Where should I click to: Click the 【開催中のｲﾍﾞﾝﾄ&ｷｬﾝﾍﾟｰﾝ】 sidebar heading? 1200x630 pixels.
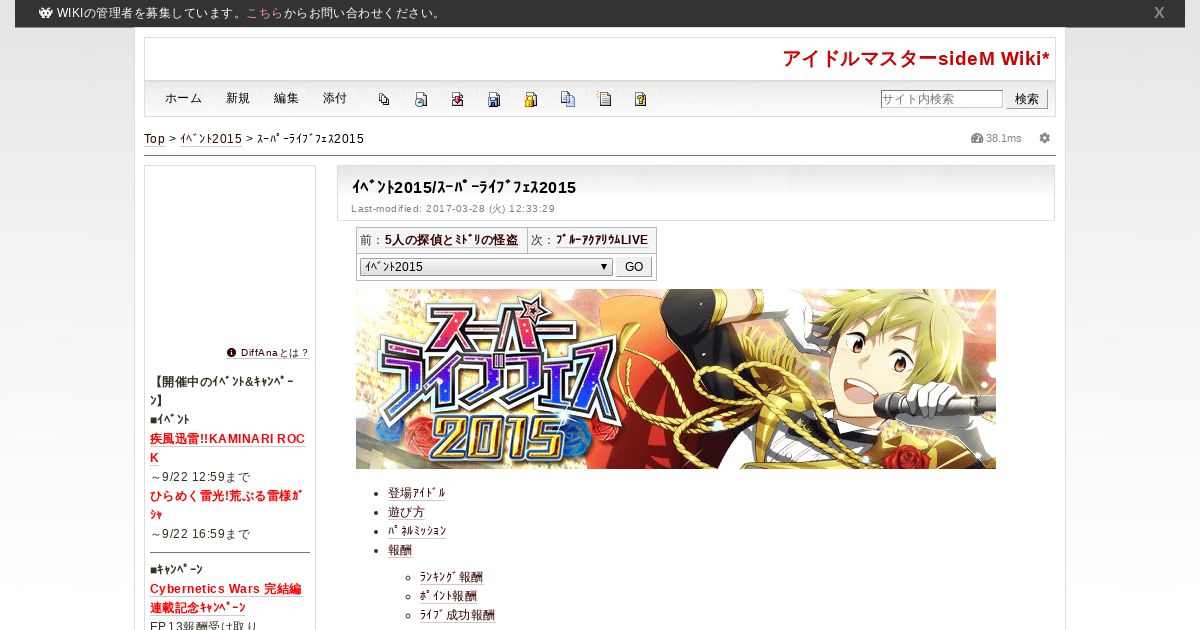pyautogui.click(x=223, y=391)
